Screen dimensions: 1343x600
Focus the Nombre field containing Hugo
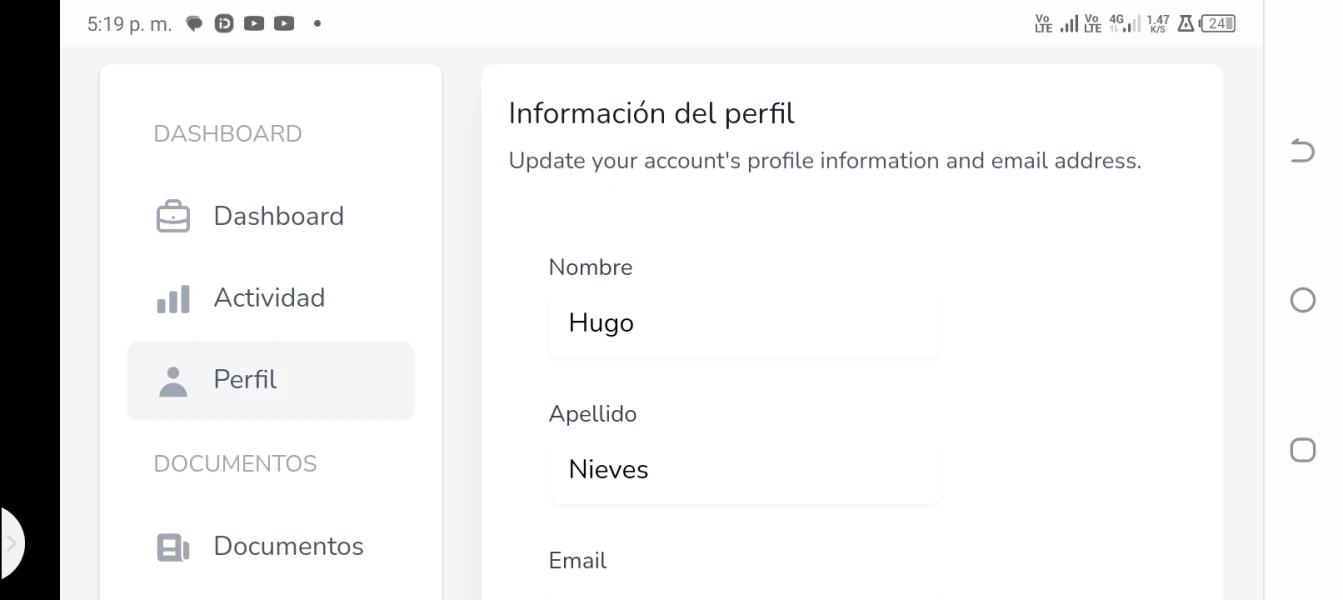tap(744, 324)
